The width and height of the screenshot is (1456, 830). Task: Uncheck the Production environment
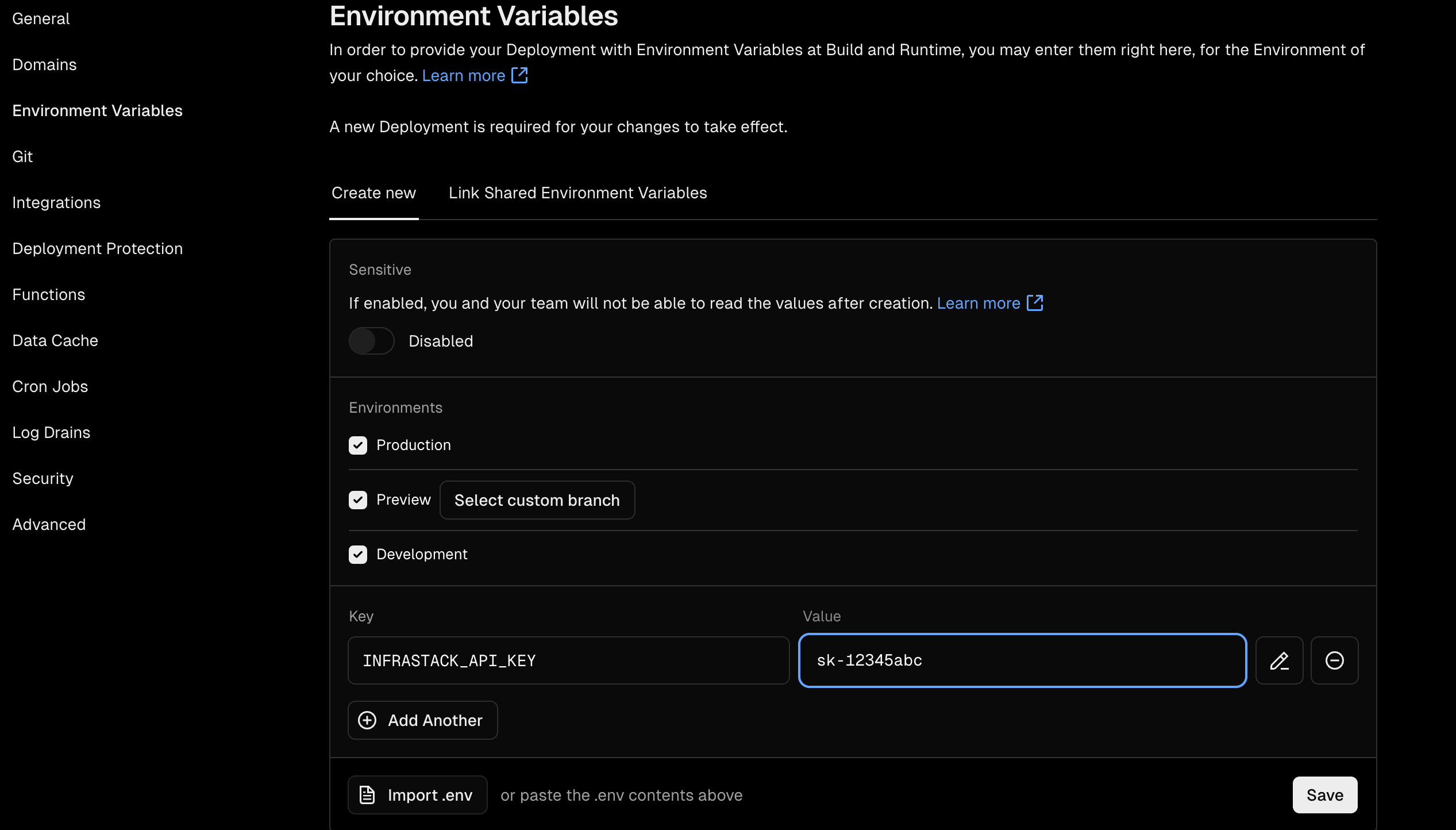[x=358, y=445]
